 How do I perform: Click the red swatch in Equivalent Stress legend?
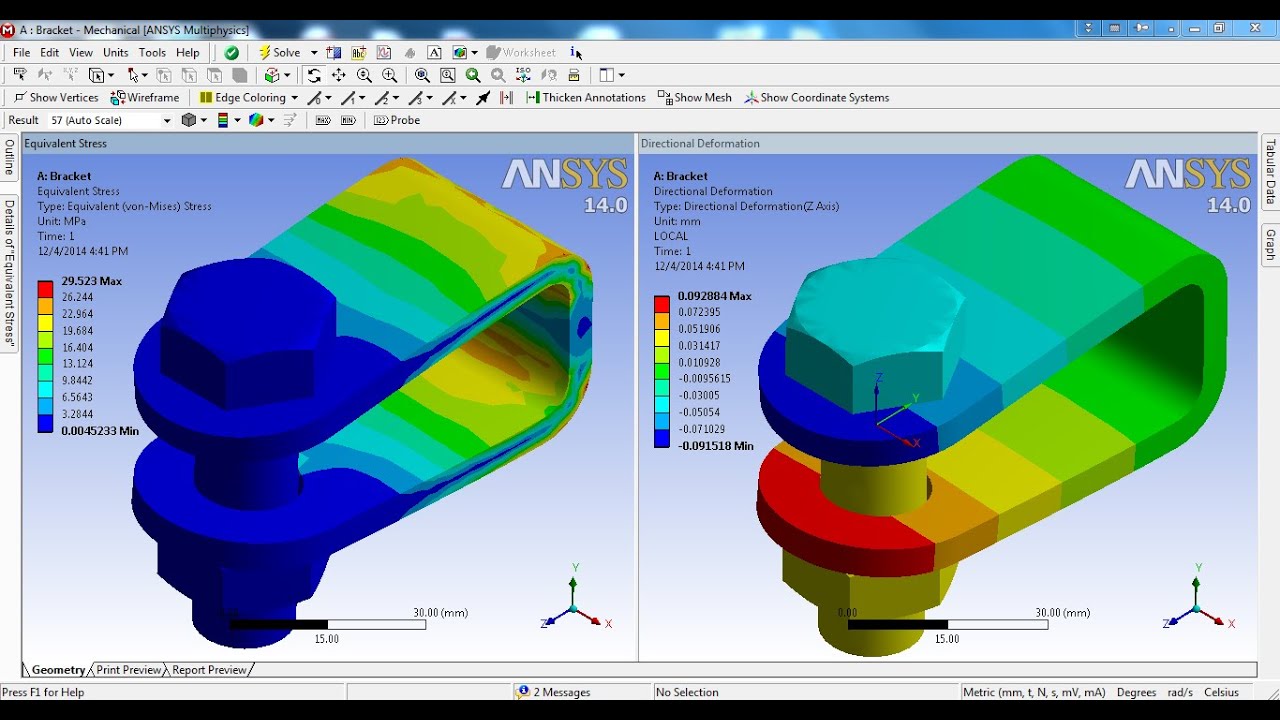[45, 289]
